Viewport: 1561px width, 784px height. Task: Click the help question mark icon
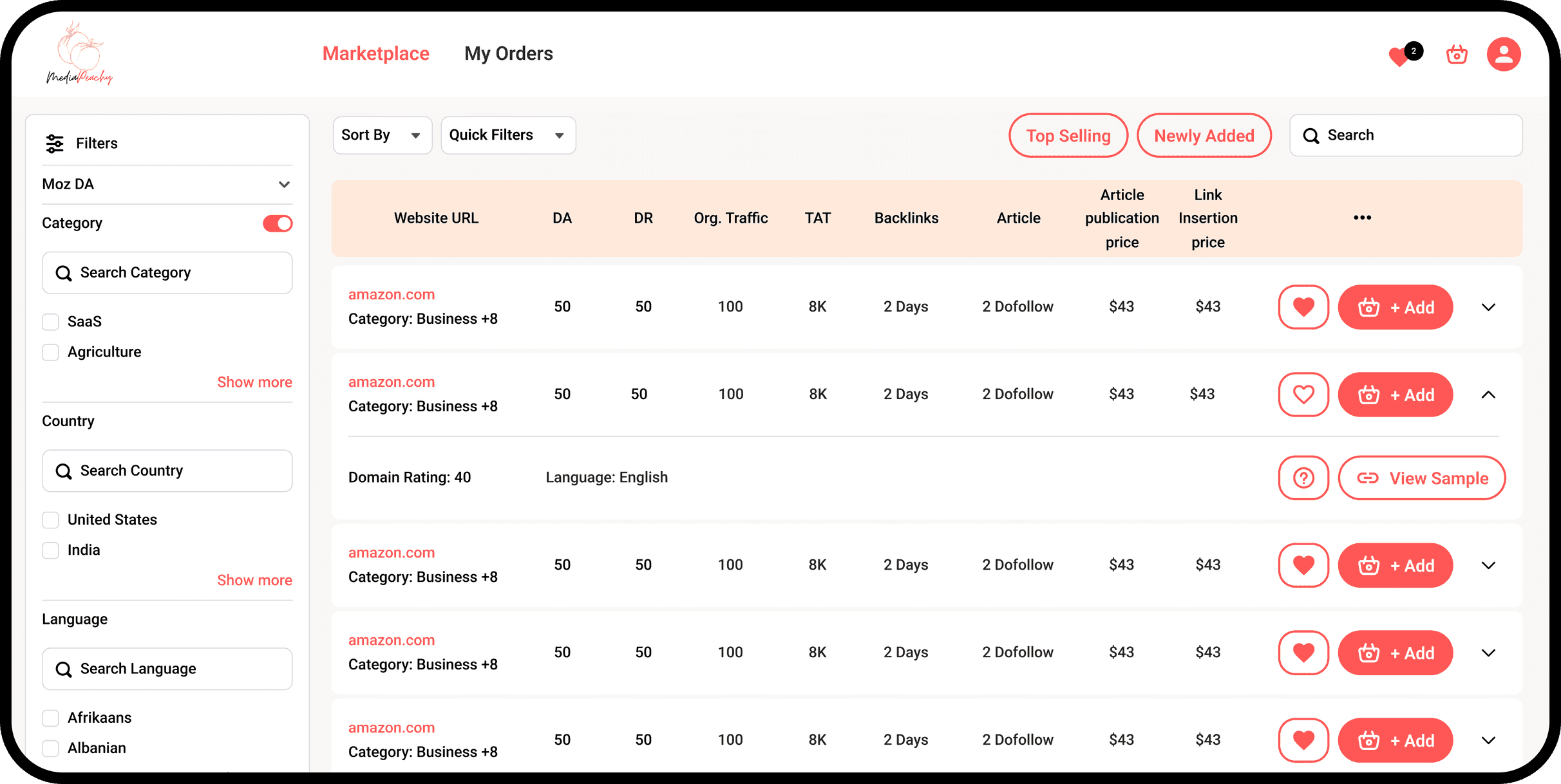click(1303, 478)
